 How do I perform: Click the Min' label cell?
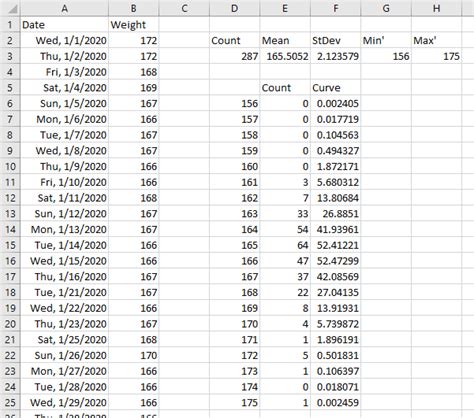coord(386,40)
